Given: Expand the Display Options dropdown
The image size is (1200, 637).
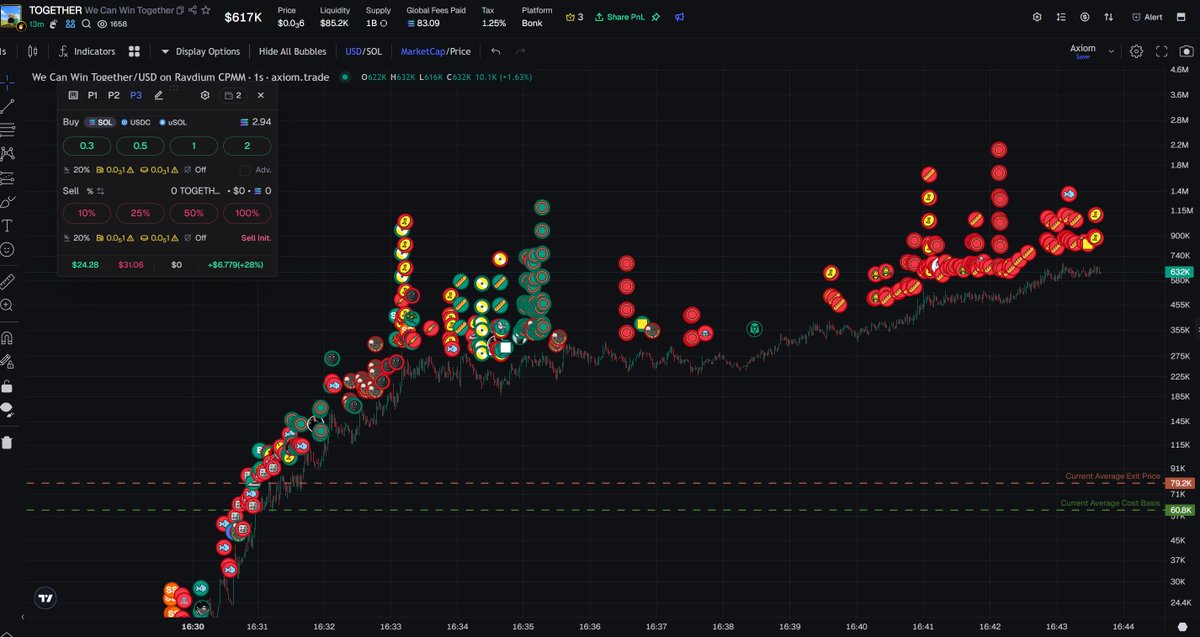Looking at the screenshot, I should click(201, 51).
